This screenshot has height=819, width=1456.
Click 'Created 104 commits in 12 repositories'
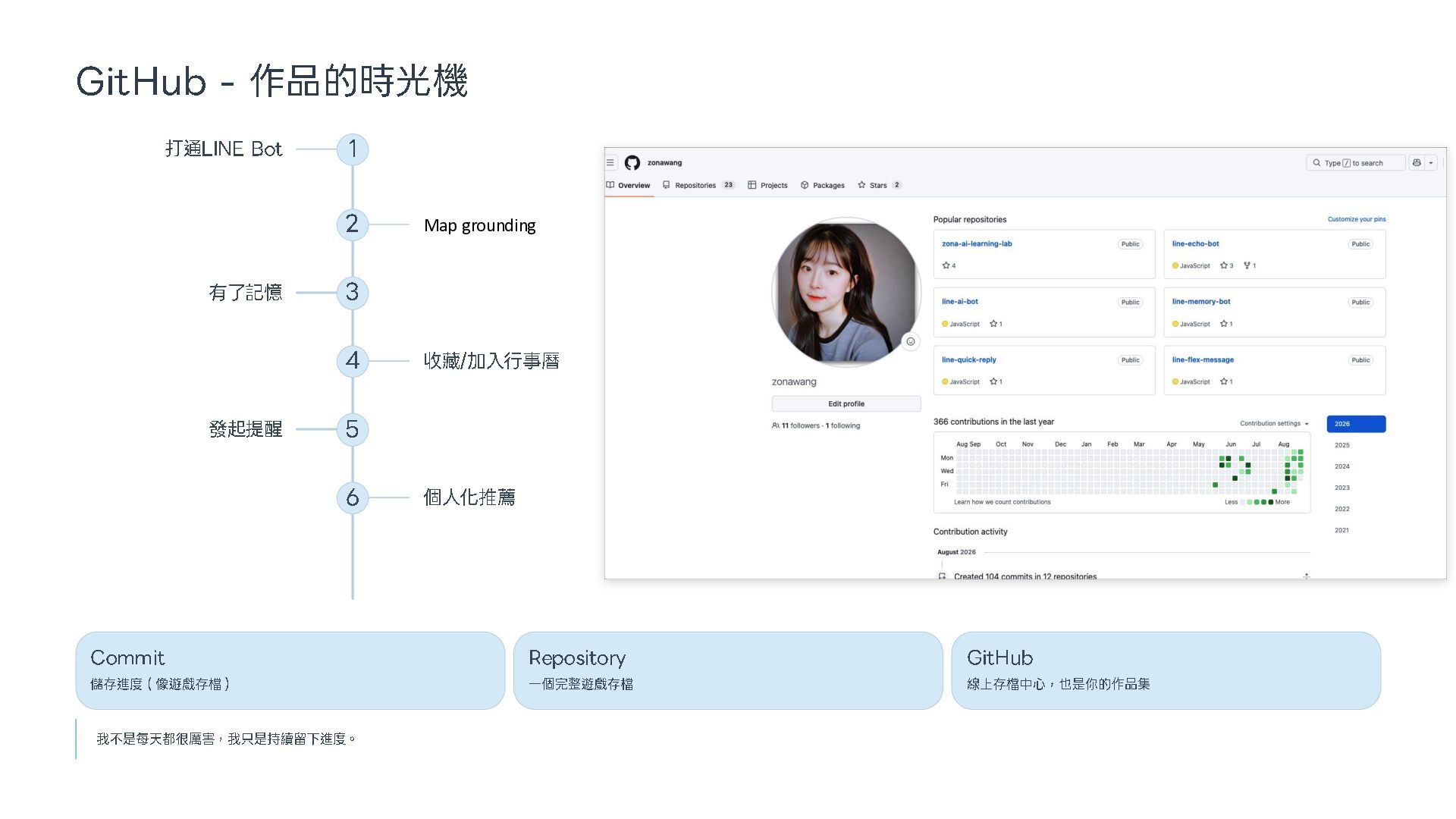[1025, 576]
